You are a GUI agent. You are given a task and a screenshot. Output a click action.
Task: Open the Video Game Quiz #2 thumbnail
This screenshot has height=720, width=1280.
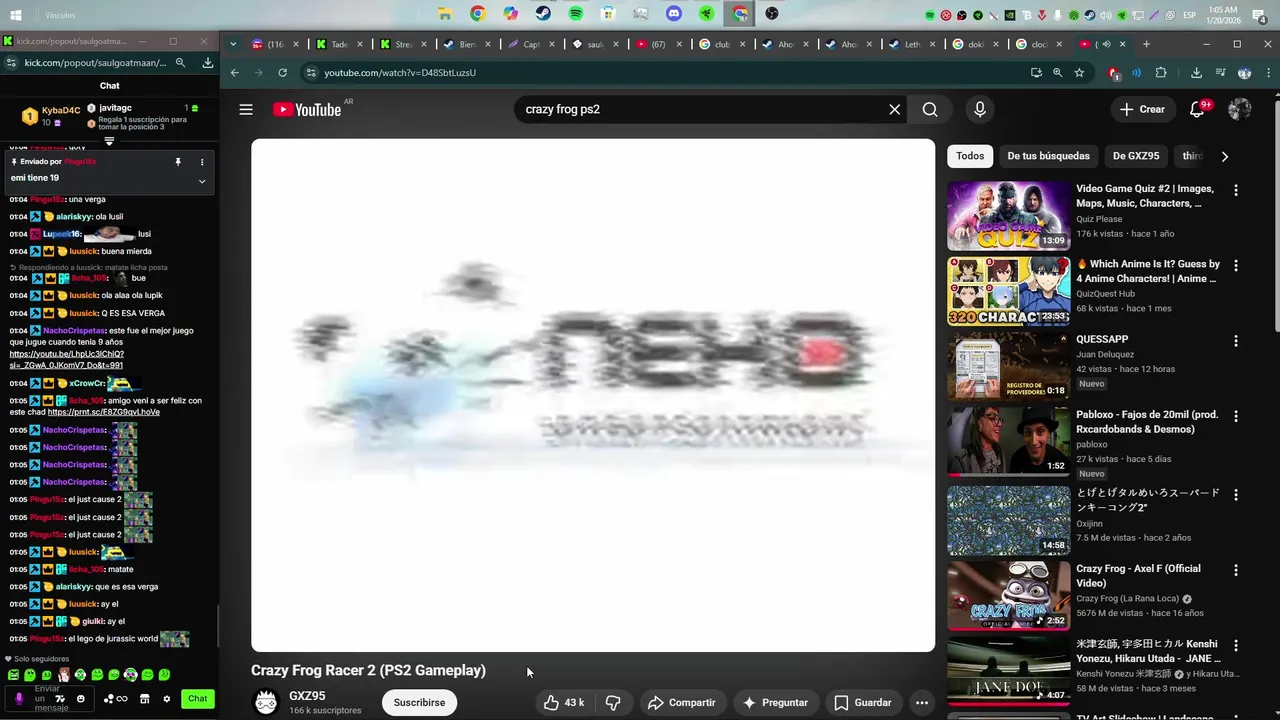(x=1008, y=215)
